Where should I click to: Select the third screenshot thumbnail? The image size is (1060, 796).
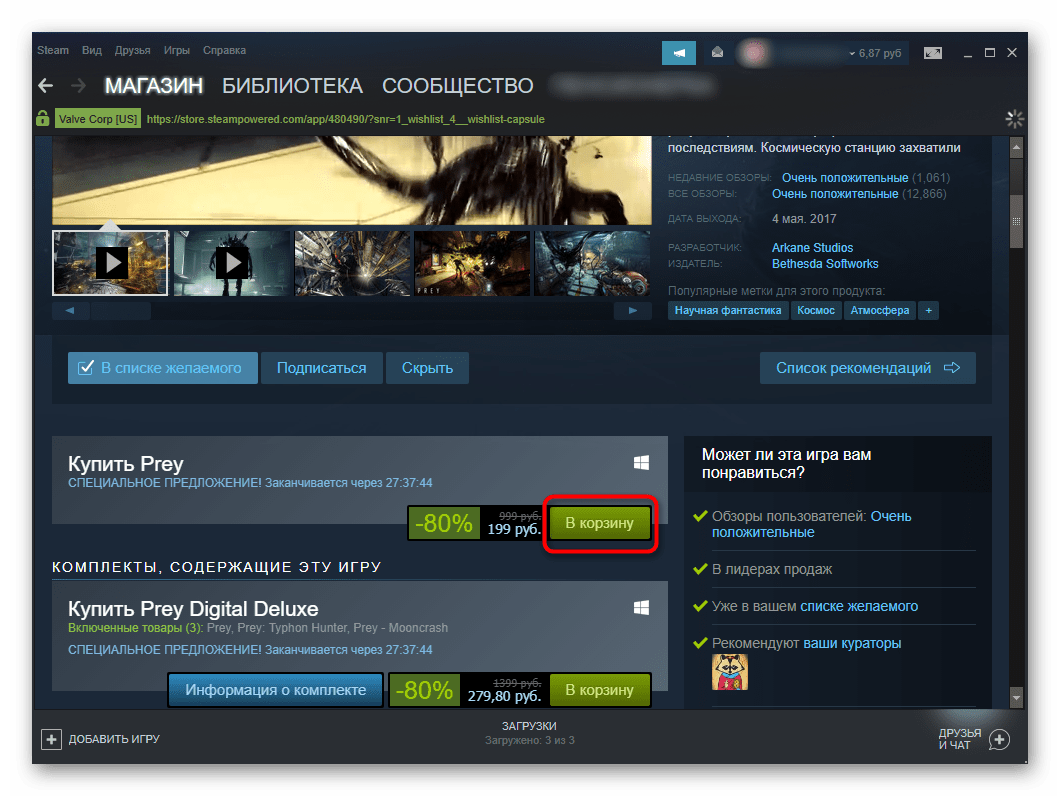tap(352, 263)
